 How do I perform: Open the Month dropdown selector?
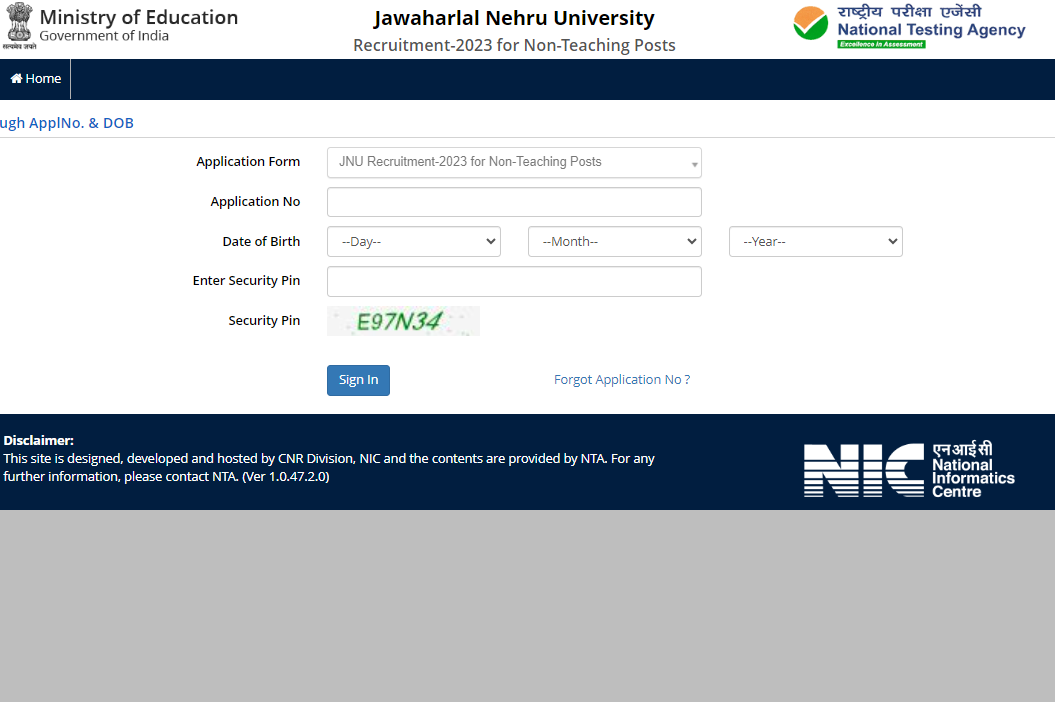click(614, 242)
